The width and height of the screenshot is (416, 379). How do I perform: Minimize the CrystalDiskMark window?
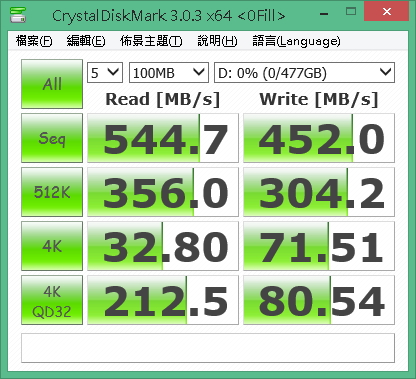coord(324,13)
